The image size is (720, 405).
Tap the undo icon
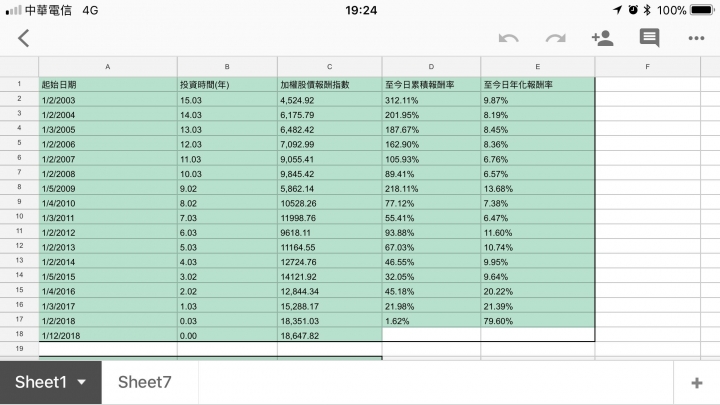tap(508, 38)
